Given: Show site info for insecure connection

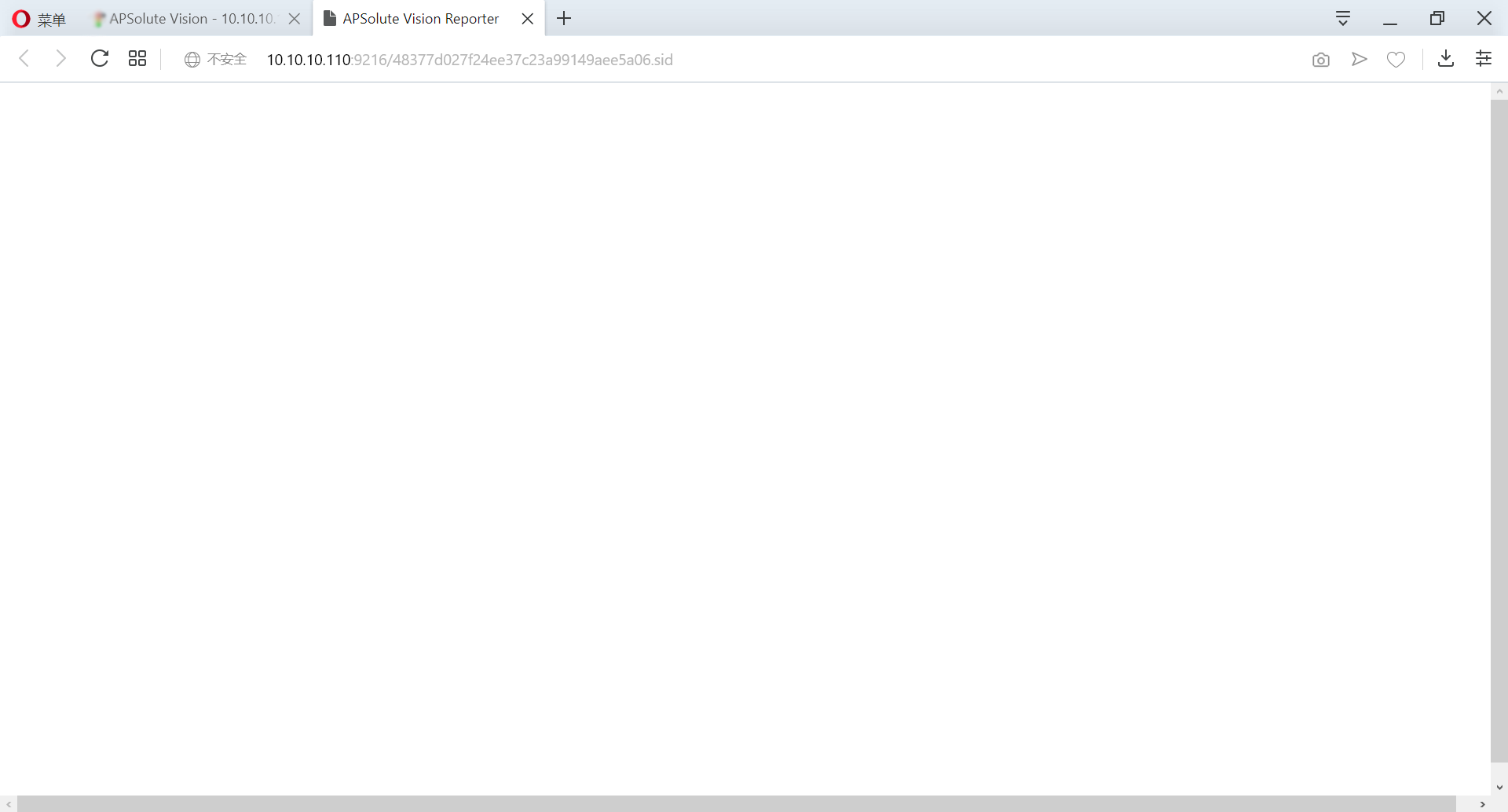Looking at the screenshot, I should point(215,60).
